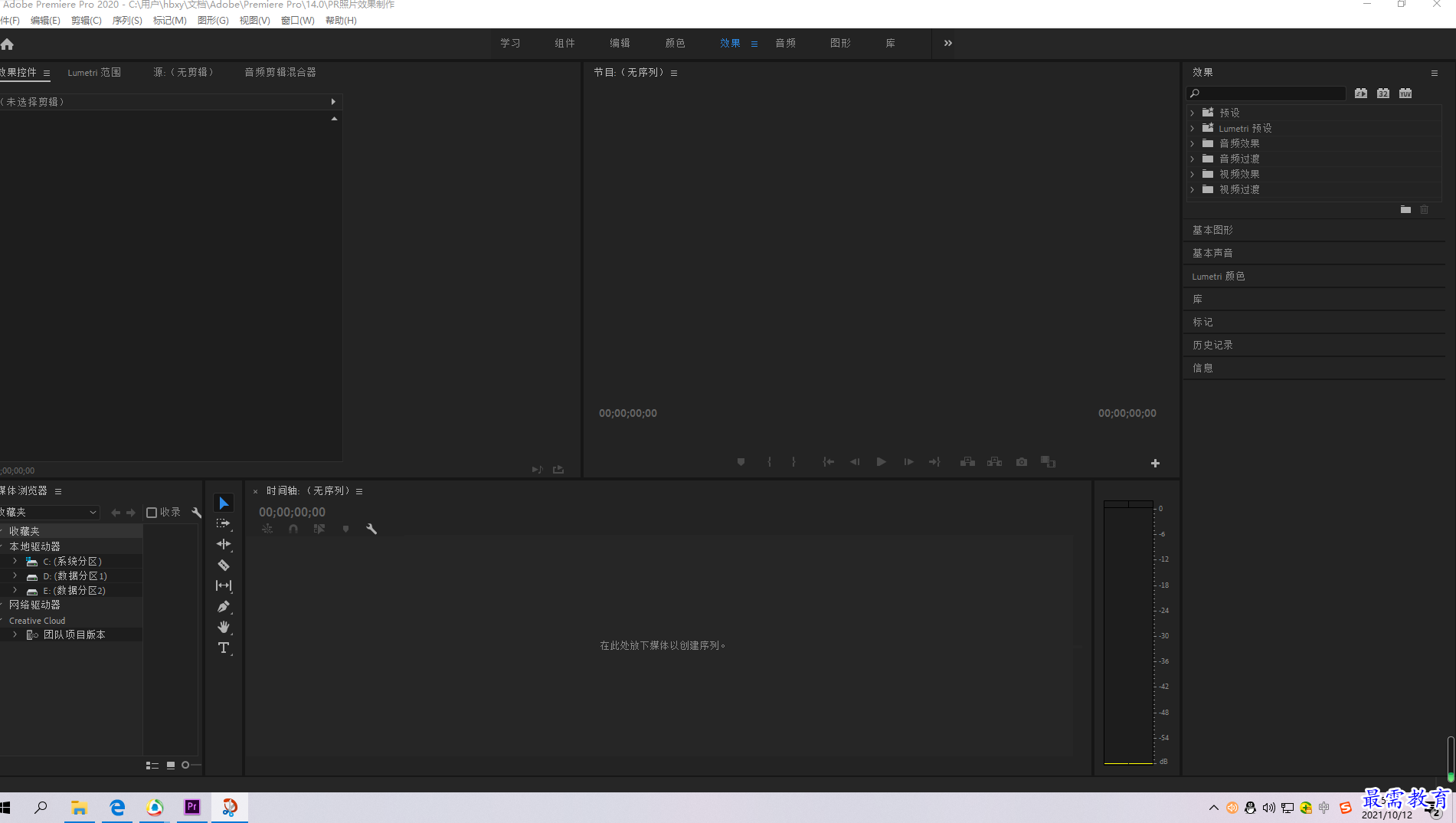
Task: Open the Comparison View button
Action: (x=1048, y=461)
